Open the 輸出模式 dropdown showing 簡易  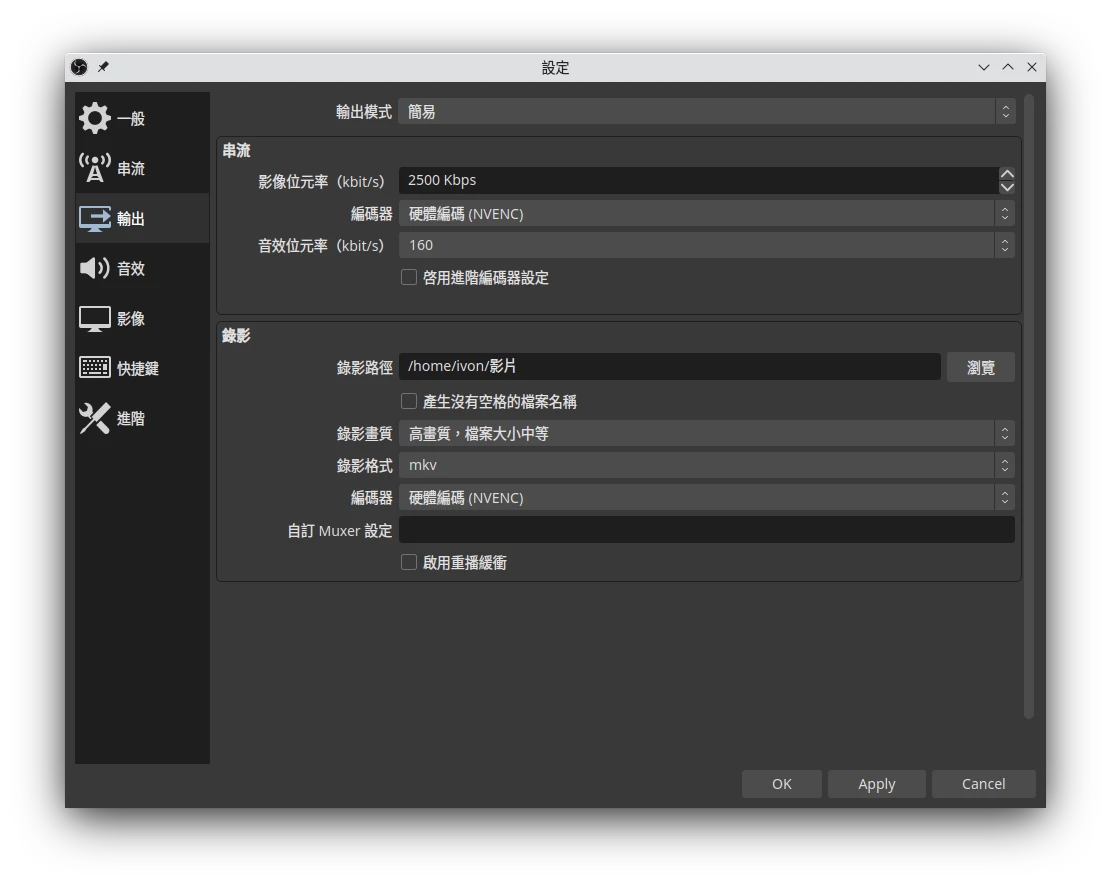click(706, 112)
